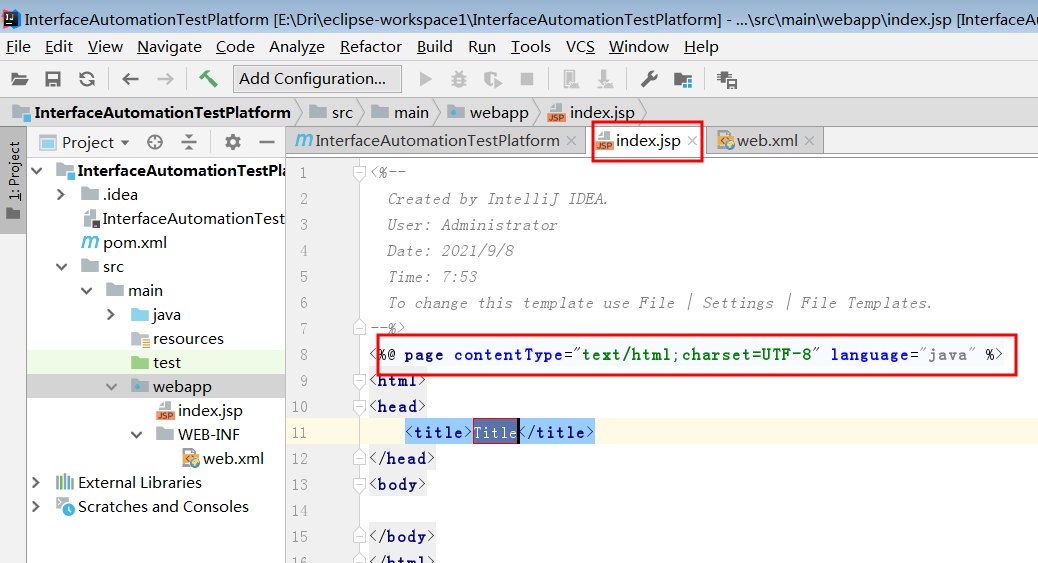Open Project panel gear options
Image resolution: width=1038 pixels, height=563 pixels.
pyautogui.click(x=233, y=142)
